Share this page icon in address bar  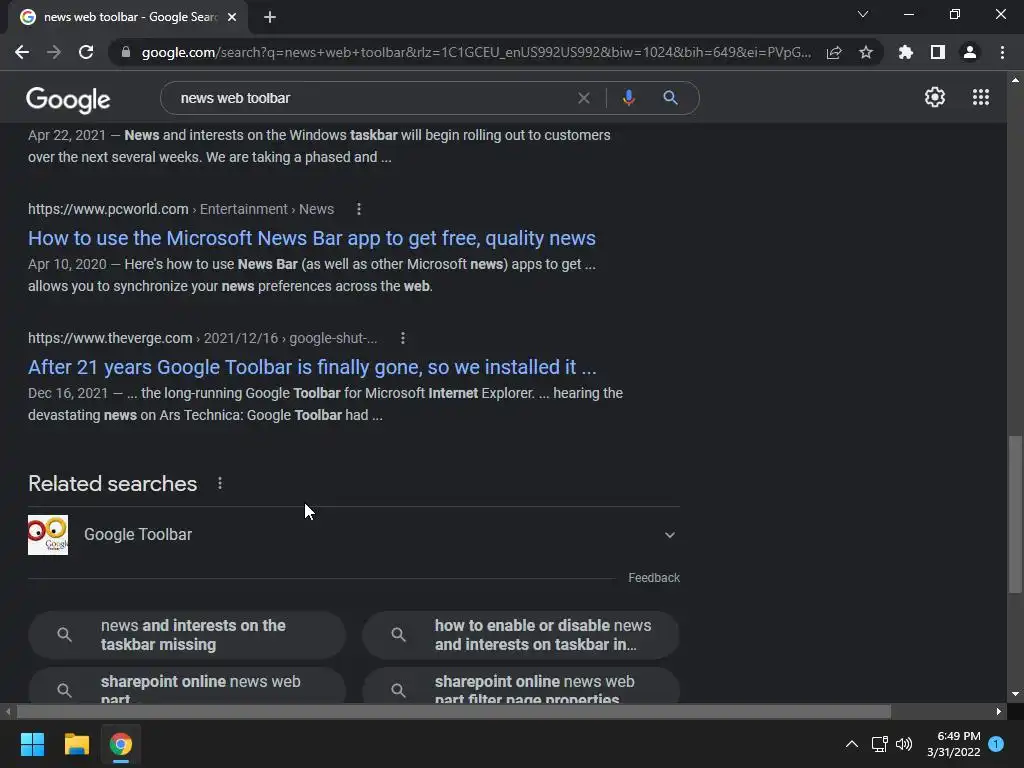(834, 53)
